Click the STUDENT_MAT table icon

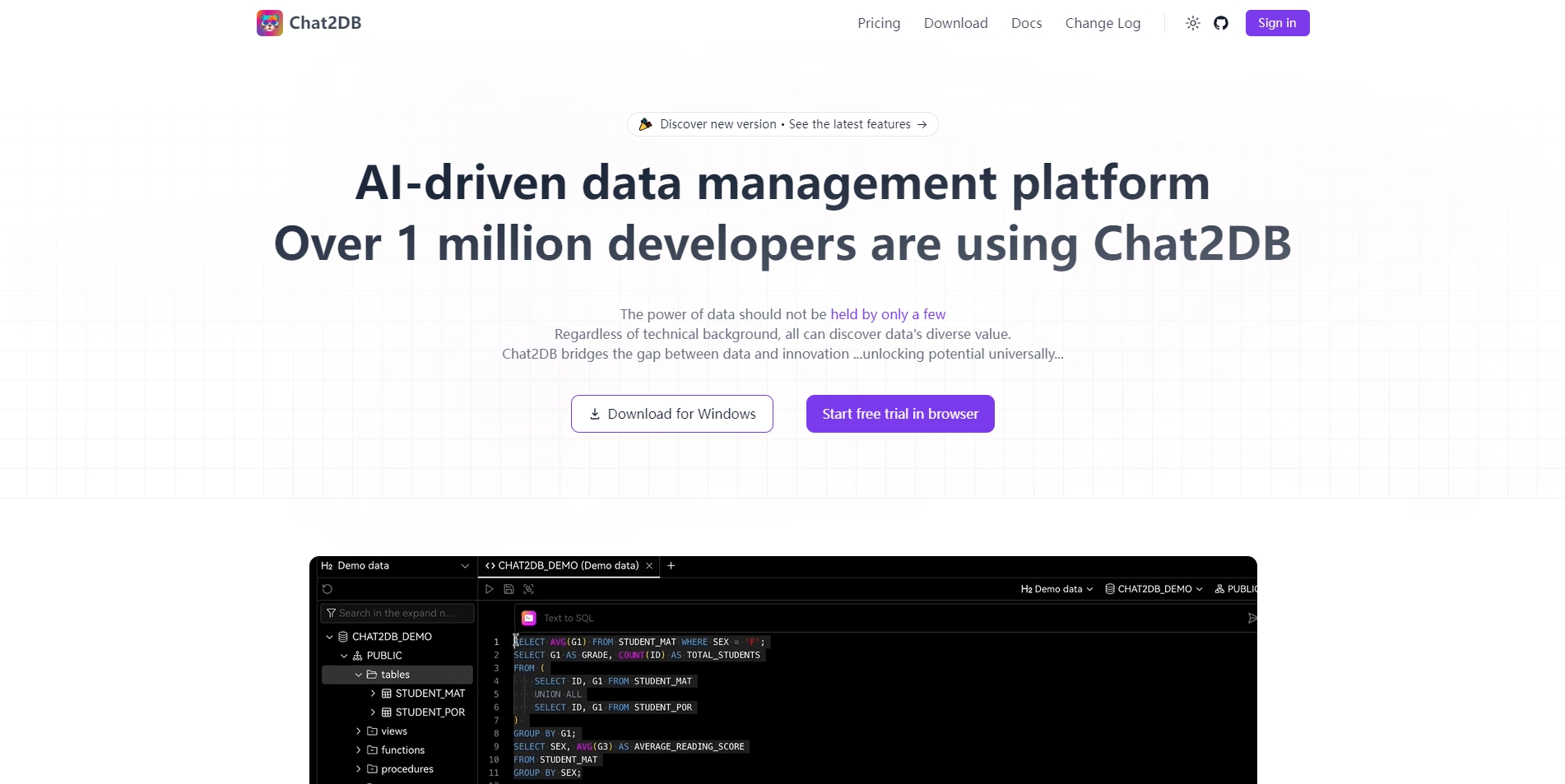point(387,694)
